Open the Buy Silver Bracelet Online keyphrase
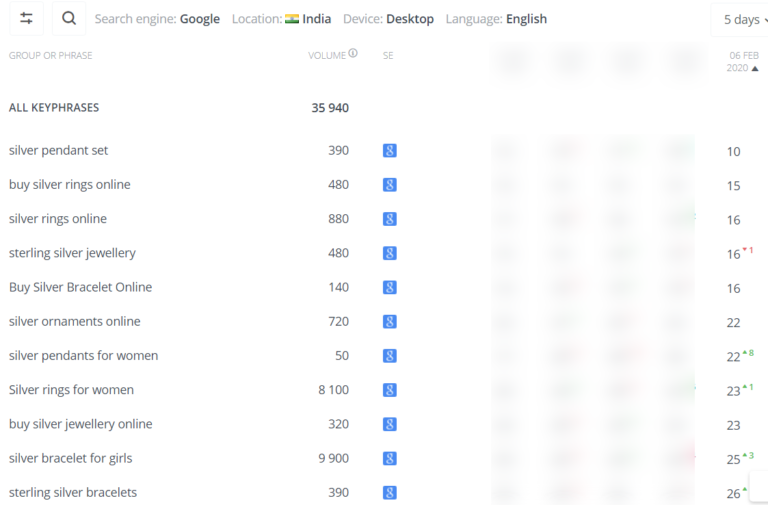Image resolution: width=768 pixels, height=505 pixels. coord(80,287)
